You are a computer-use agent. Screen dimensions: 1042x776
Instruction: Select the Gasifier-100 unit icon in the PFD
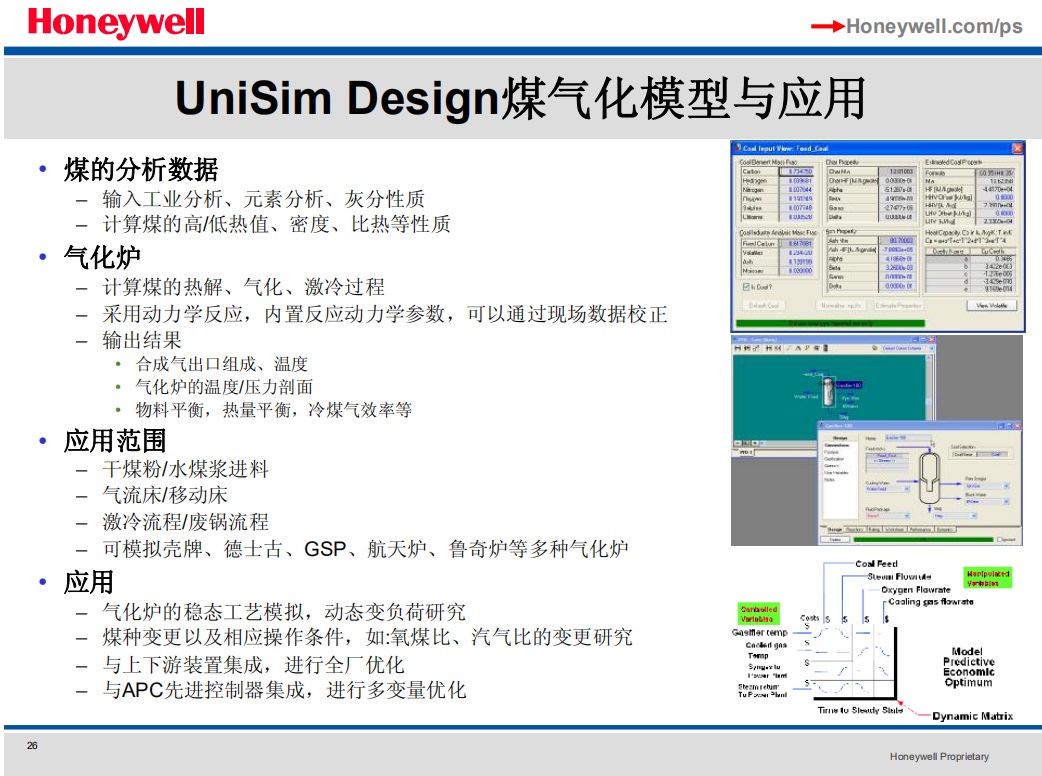pyautogui.click(x=828, y=391)
